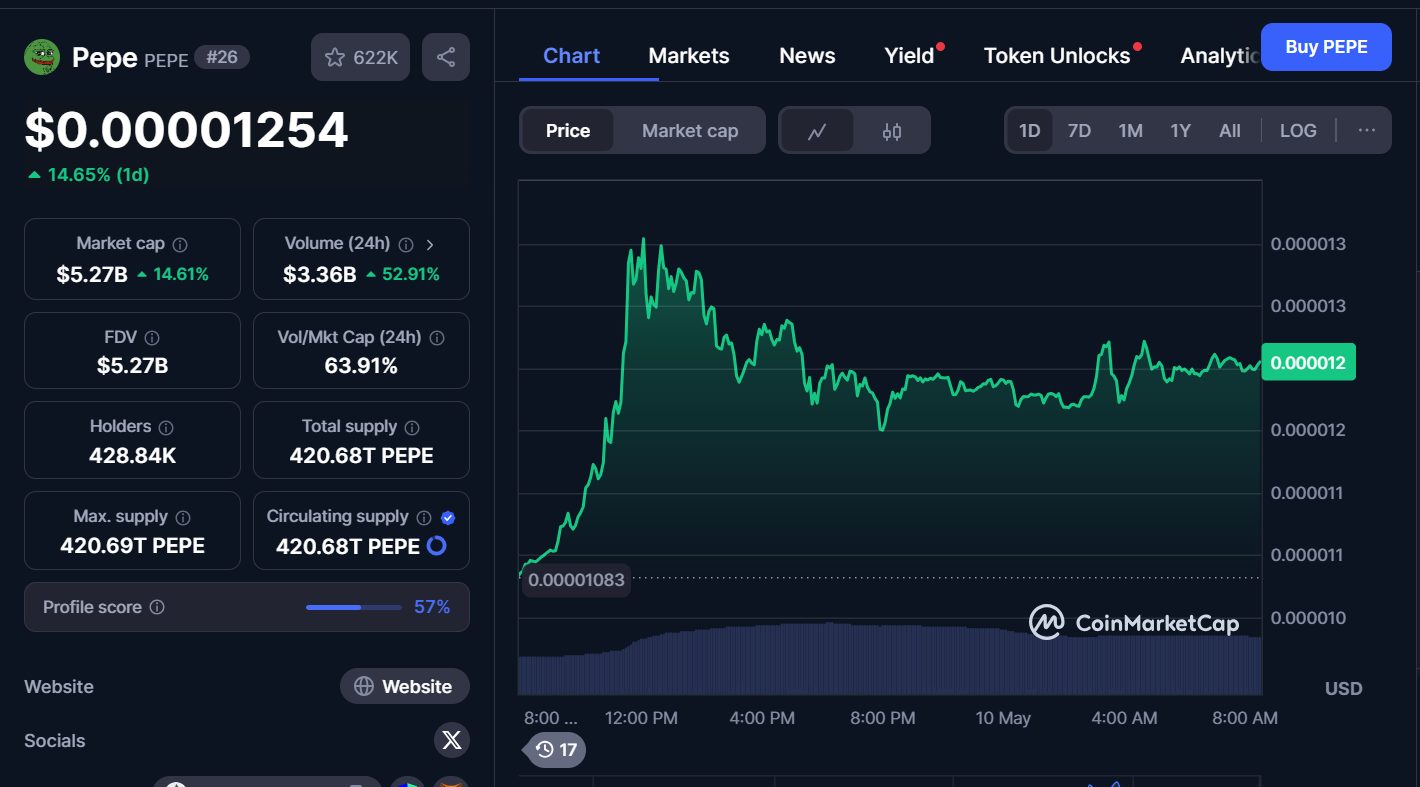Click the opening price label 0.00001083
This screenshot has height=787, width=1420.
coord(576,580)
